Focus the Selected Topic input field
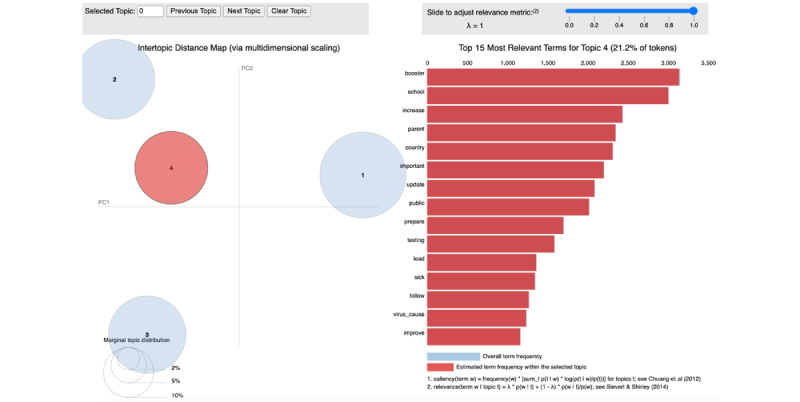Viewport: 800px width, 402px height. click(x=149, y=12)
